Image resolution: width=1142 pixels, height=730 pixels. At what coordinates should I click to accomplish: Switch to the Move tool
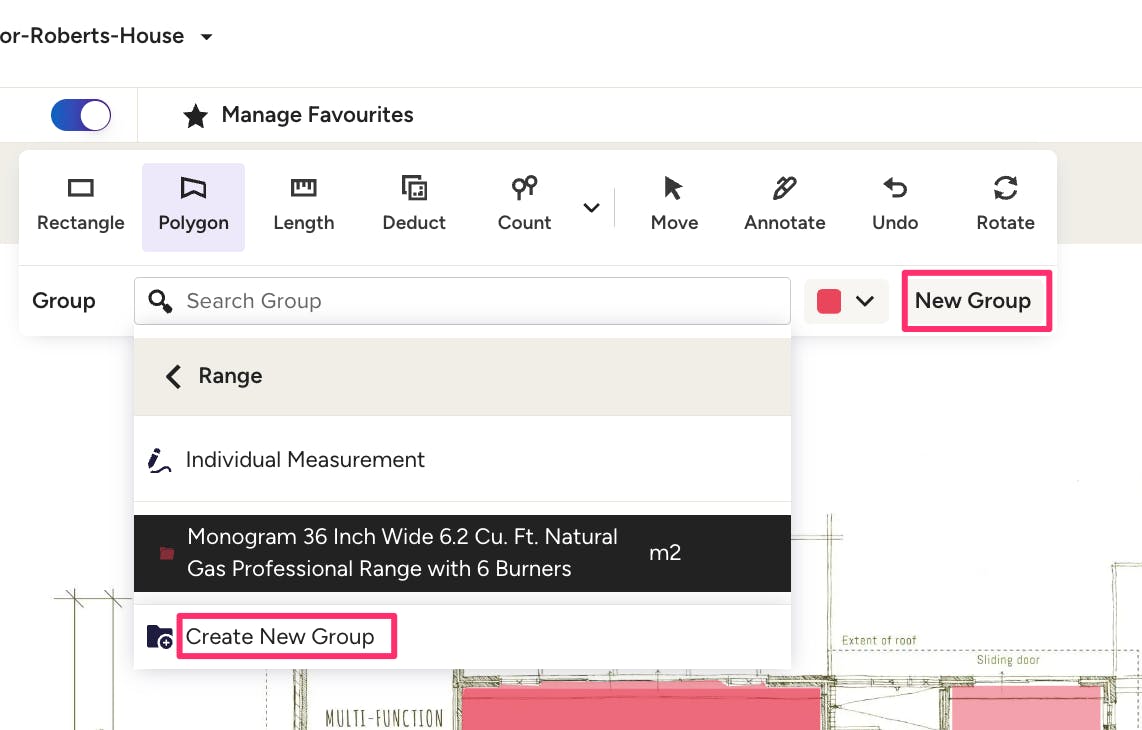point(674,206)
